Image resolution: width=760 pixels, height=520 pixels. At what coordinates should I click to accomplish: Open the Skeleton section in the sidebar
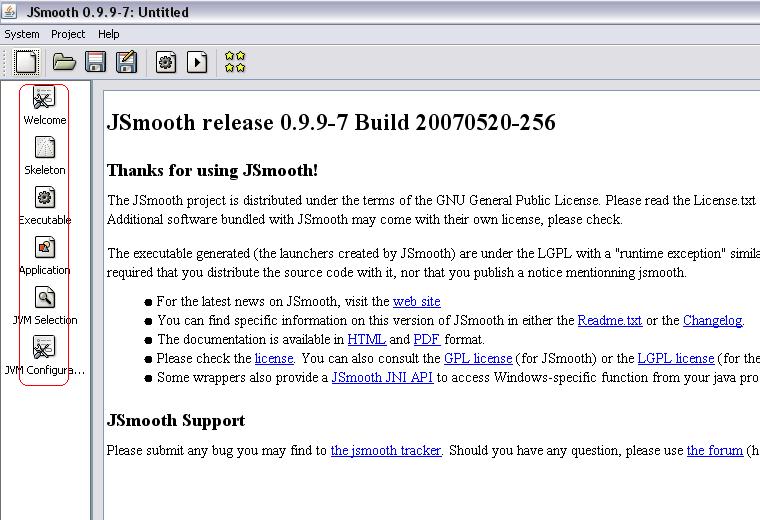pos(45,156)
